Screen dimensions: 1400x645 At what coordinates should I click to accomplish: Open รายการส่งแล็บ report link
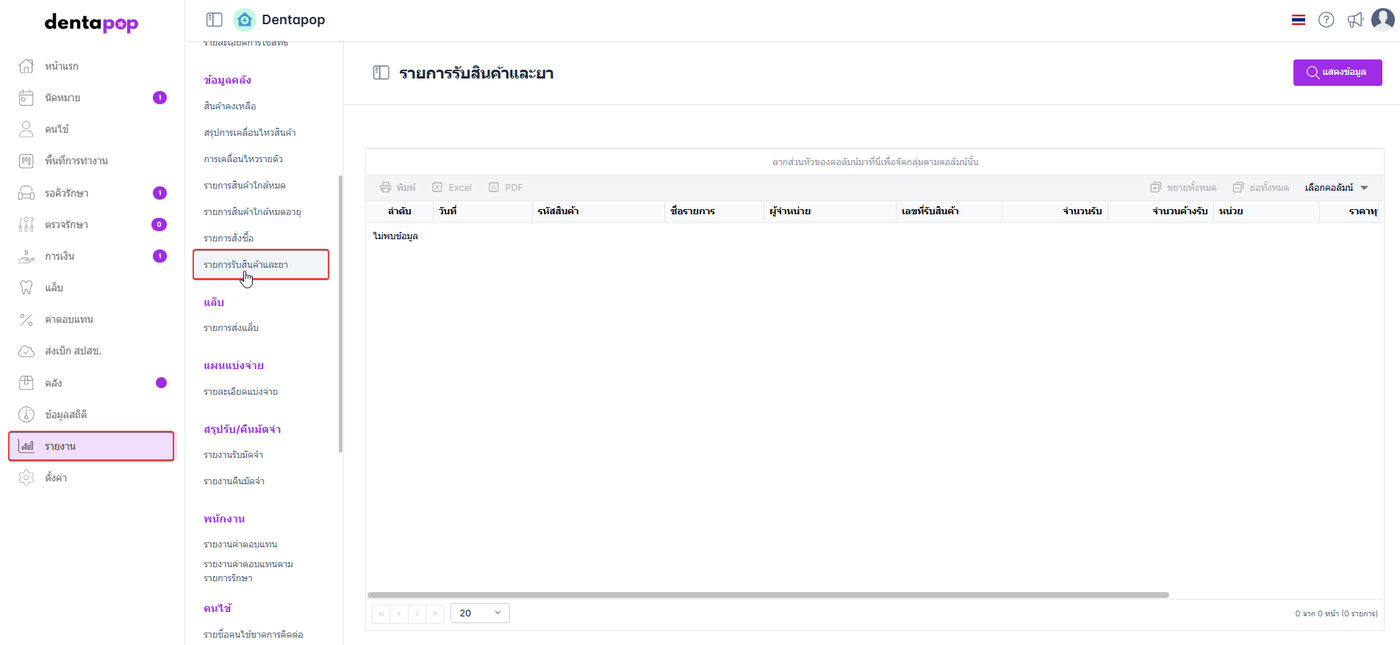pyautogui.click(x=231, y=328)
